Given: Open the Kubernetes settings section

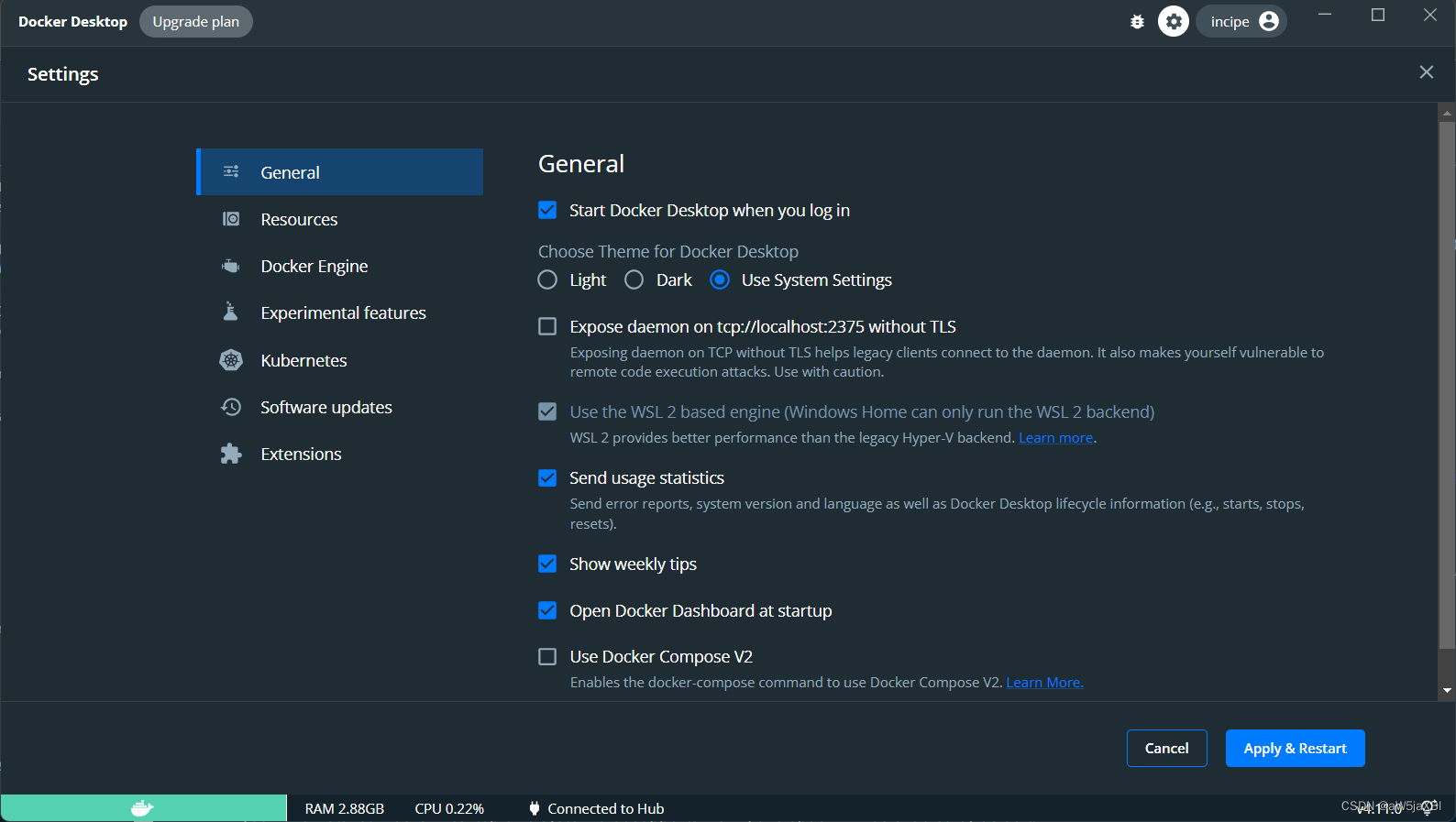Looking at the screenshot, I should point(340,360).
